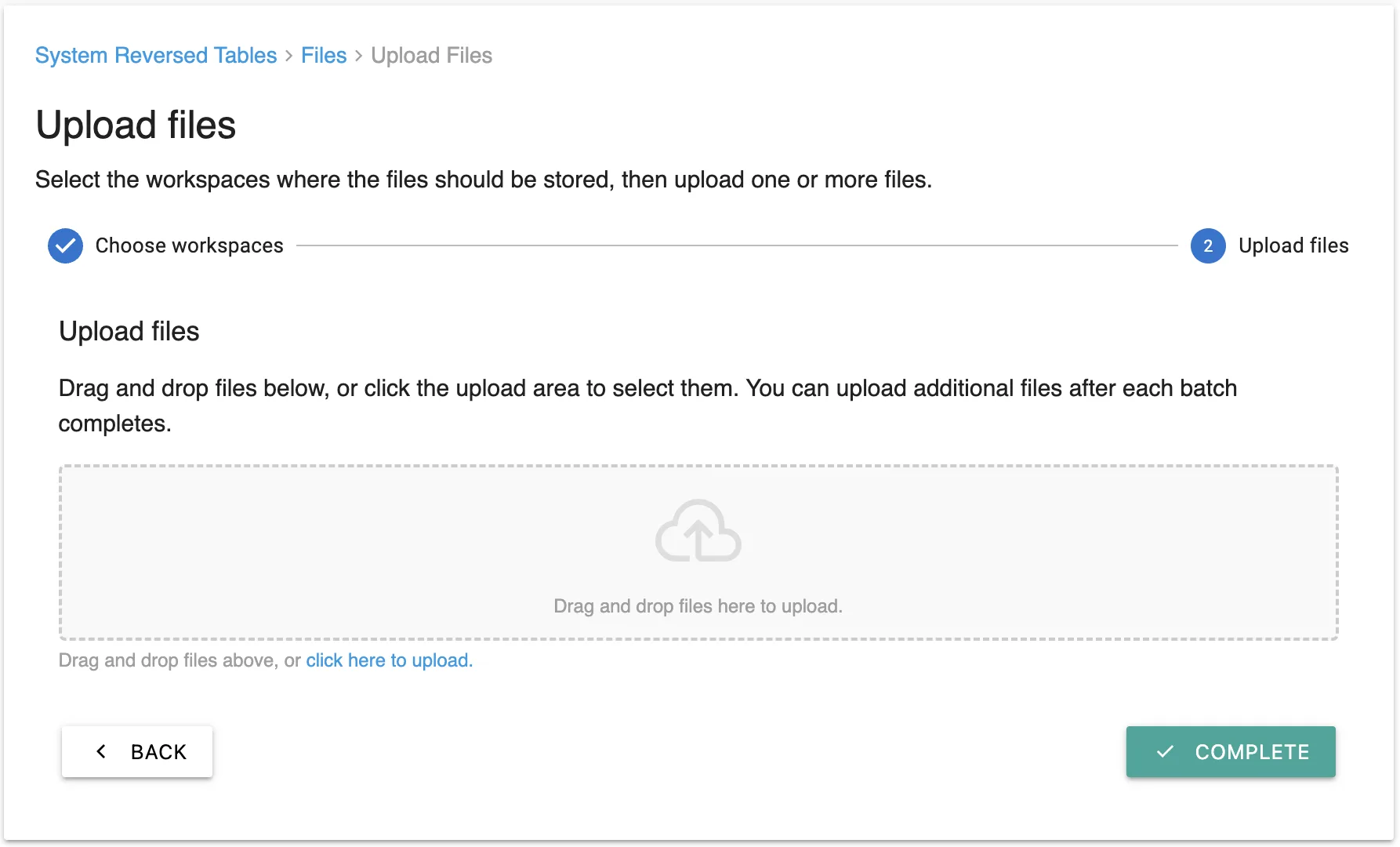The image size is (1400, 847).
Task: Click the back chevron arrow icon
Action: [101, 751]
